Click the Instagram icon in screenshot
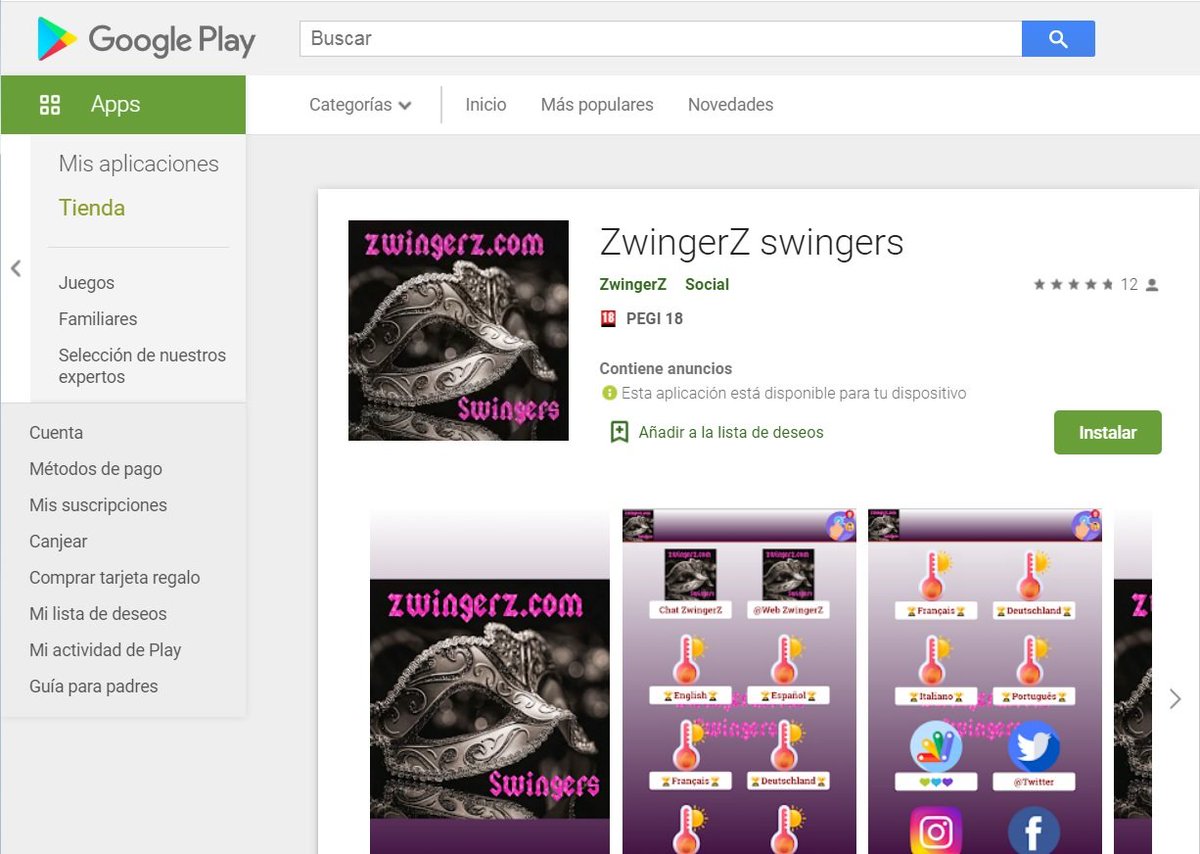1200x854 pixels. click(x=936, y=830)
